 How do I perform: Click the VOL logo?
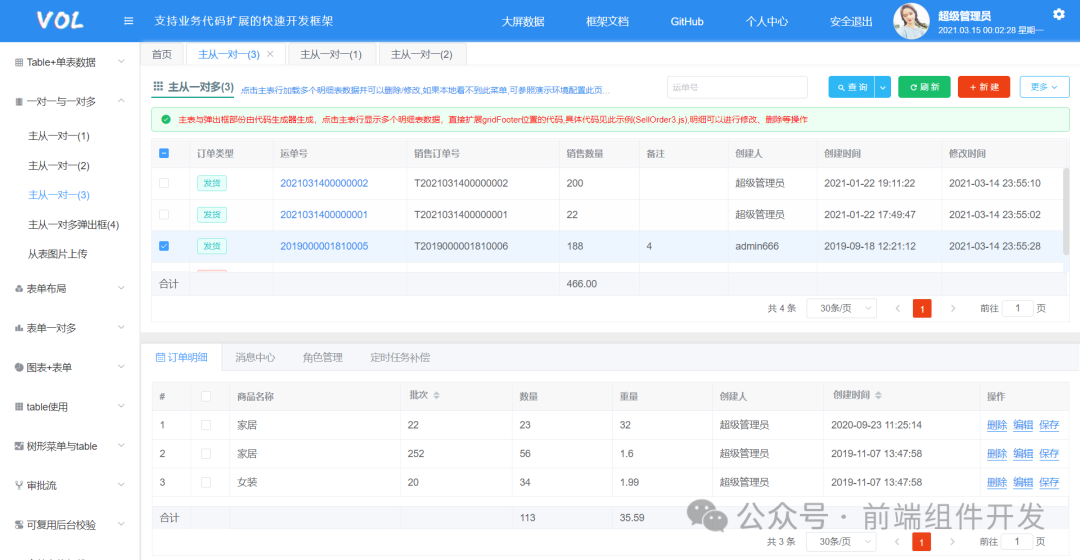pos(60,21)
